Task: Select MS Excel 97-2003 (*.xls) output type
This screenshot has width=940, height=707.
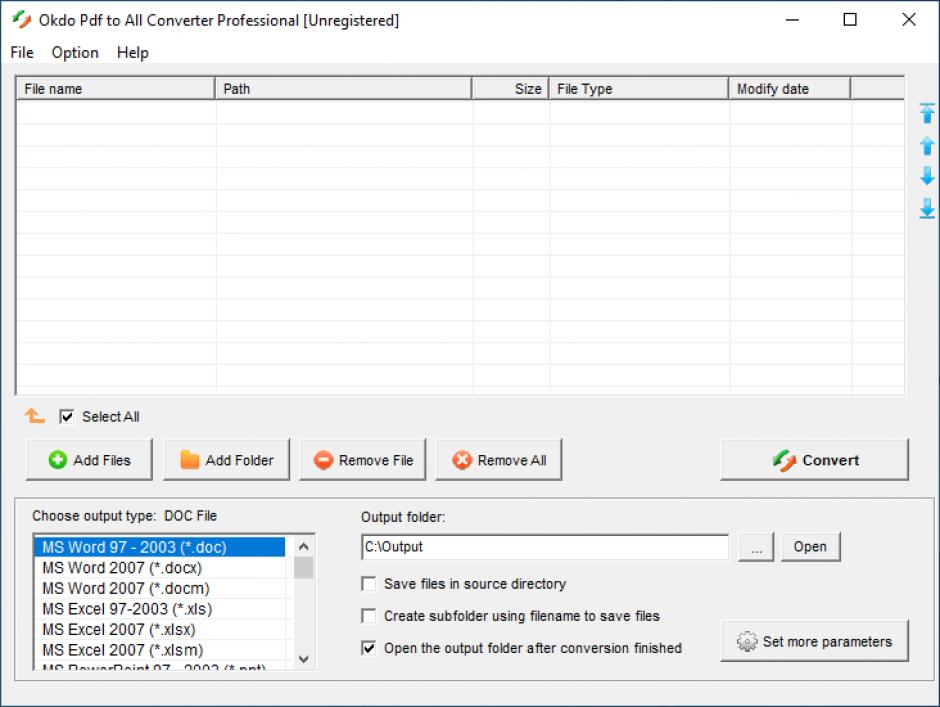Action: (159, 609)
